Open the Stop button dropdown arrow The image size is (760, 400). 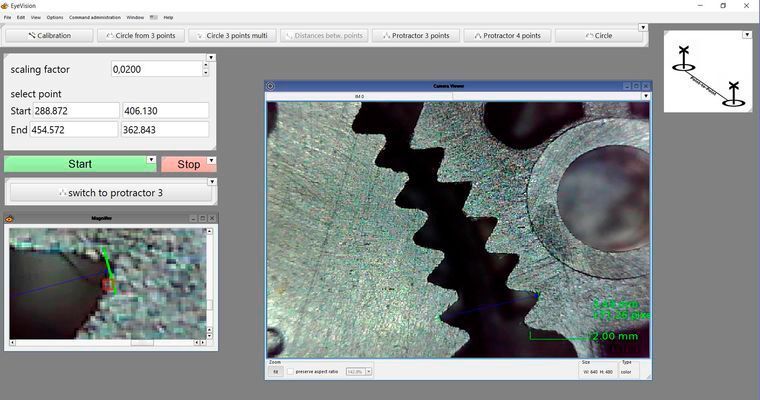point(211,160)
